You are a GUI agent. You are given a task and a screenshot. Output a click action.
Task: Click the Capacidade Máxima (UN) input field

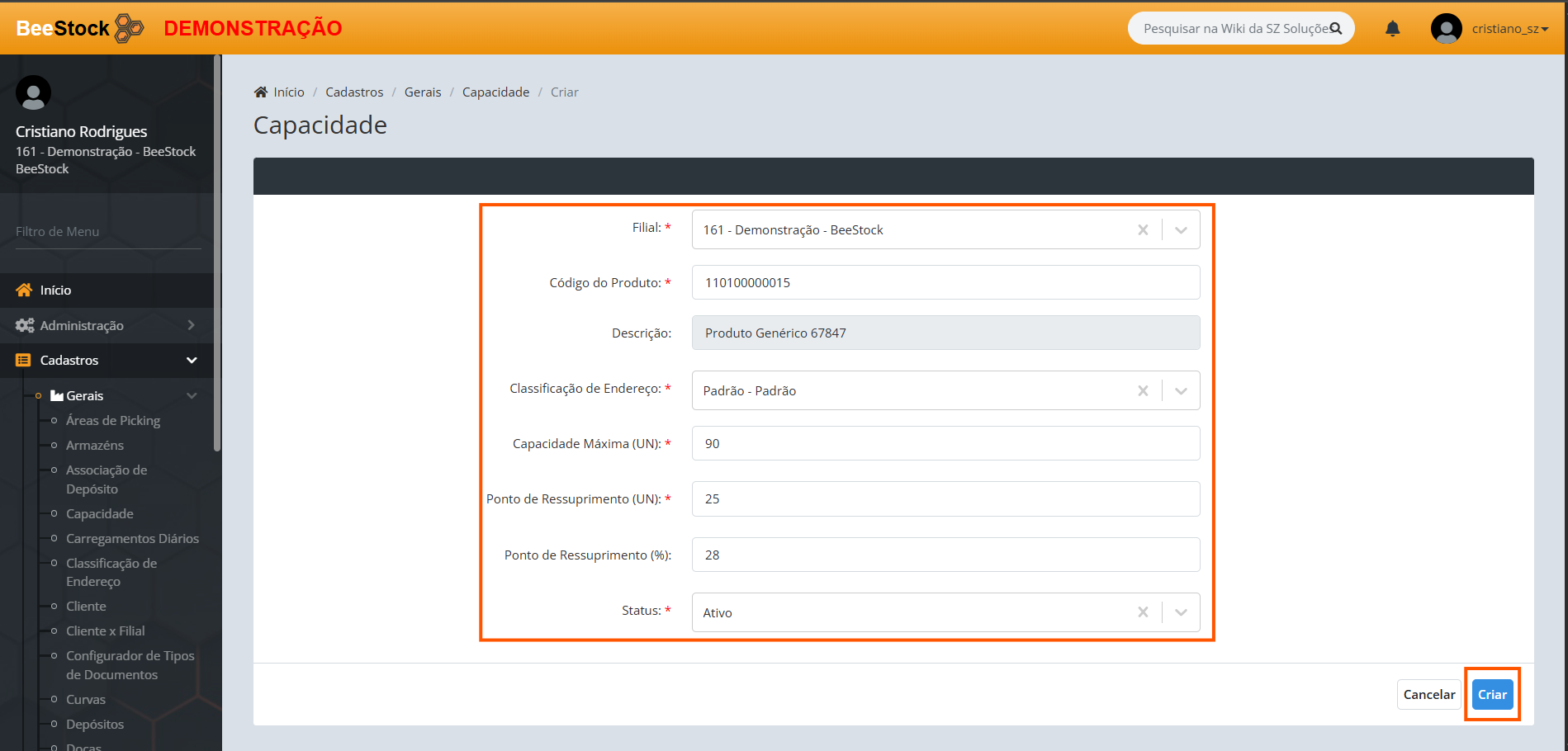(x=945, y=444)
